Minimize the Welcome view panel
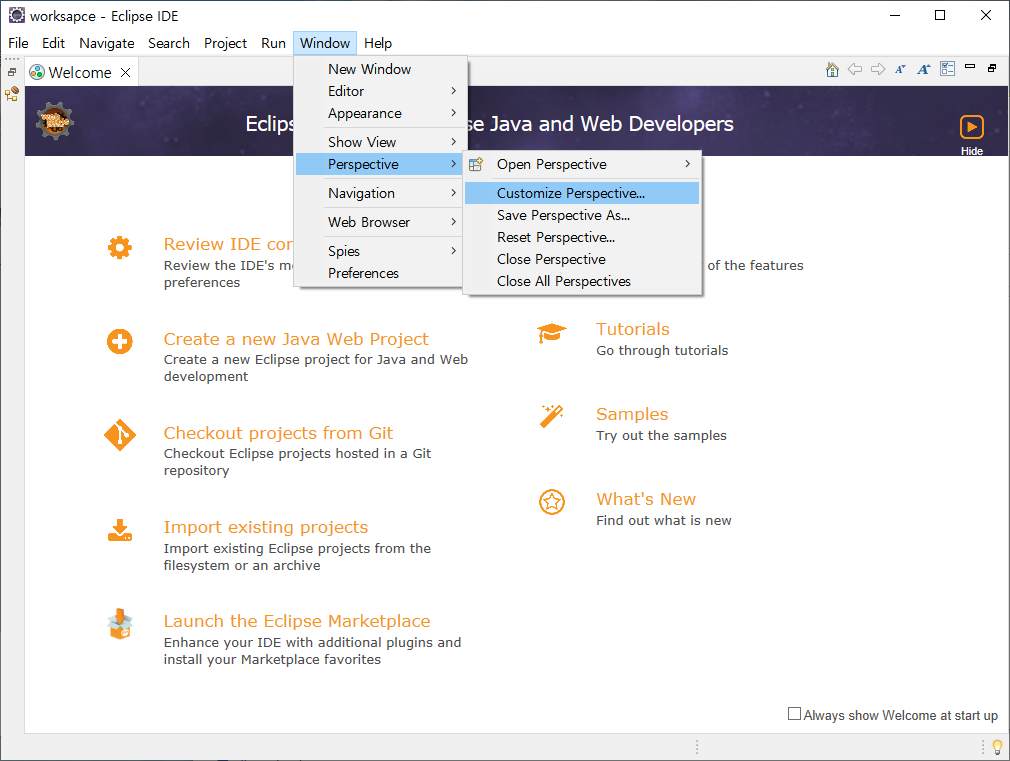Image resolution: width=1010 pixels, height=761 pixels. pos(970,66)
